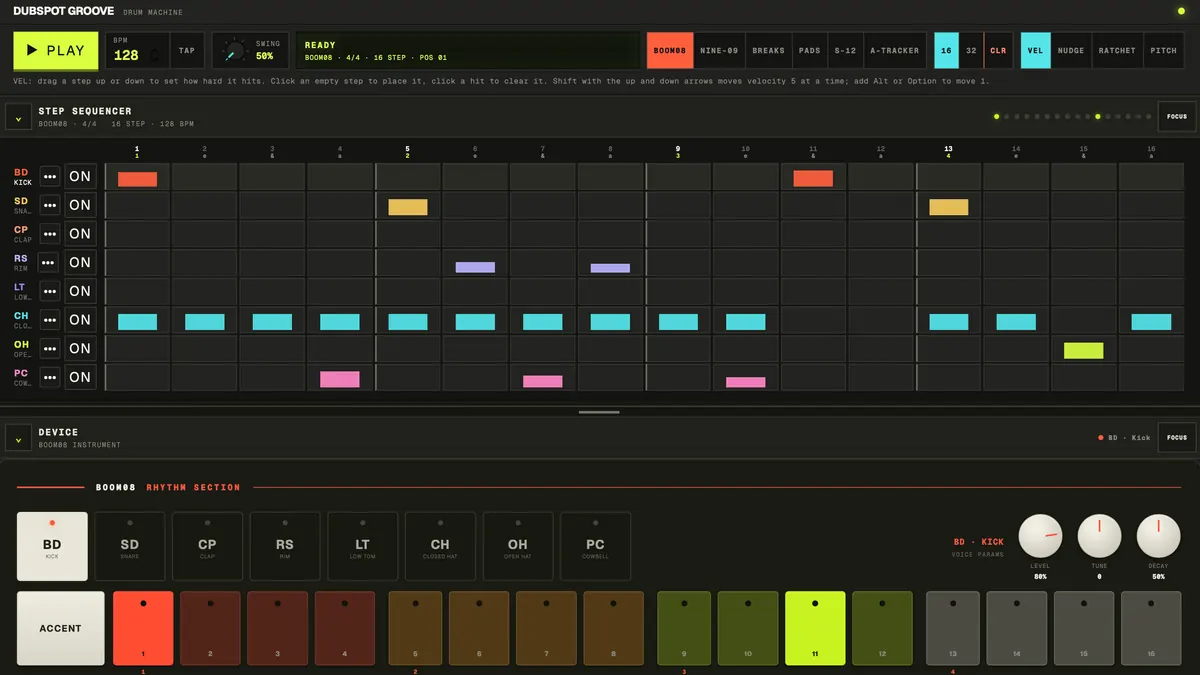1200x675 pixels.
Task: Click the LEVEL knob for BD Kick
Action: tap(1040, 537)
